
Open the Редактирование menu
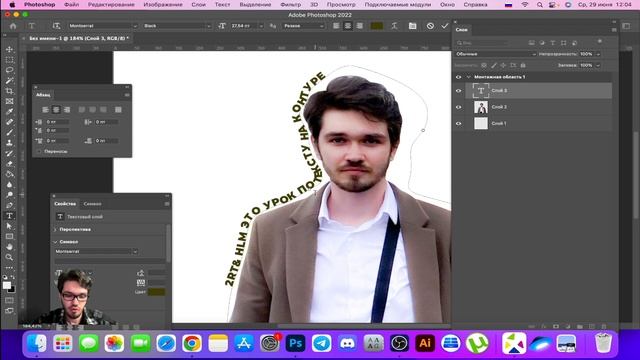coord(111,4)
